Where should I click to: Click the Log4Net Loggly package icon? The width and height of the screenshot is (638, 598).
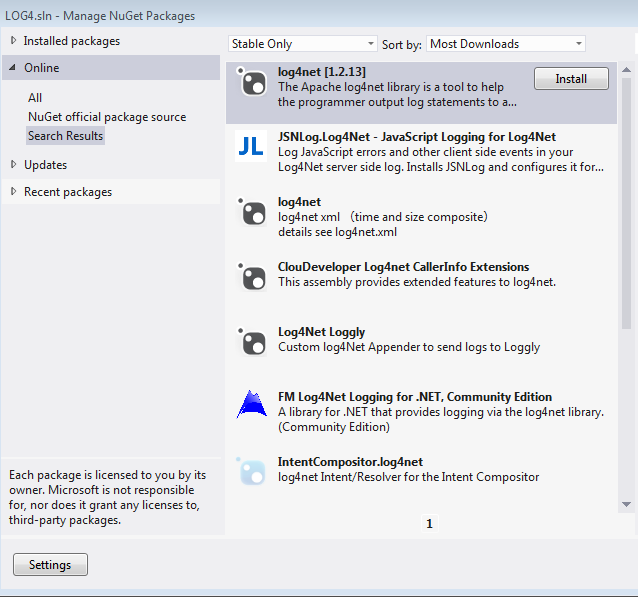click(x=251, y=341)
